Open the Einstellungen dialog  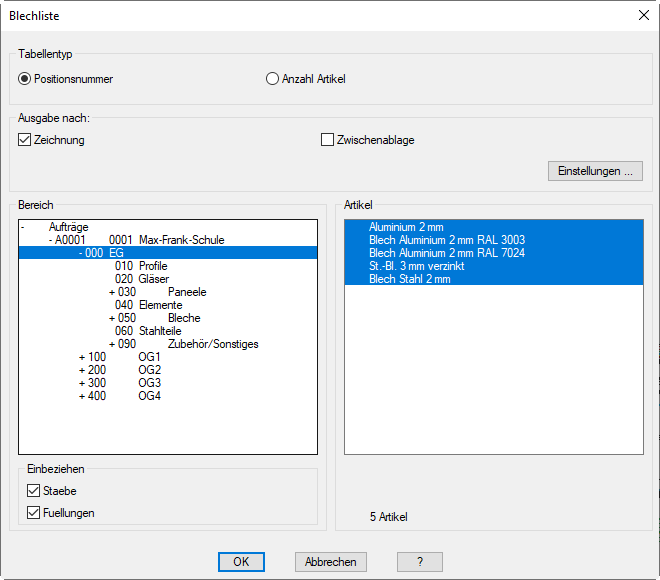pos(594,171)
